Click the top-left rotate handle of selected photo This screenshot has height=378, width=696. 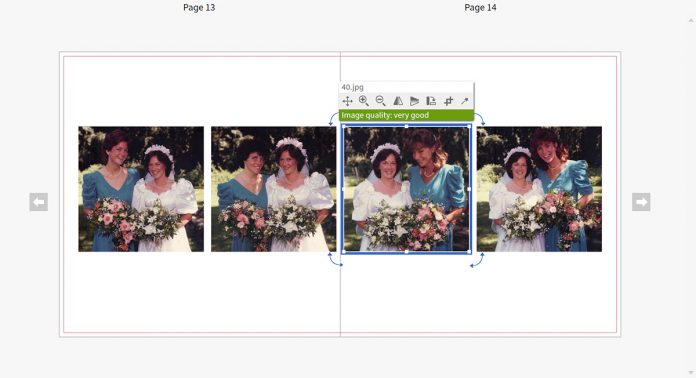click(x=333, y=119)
